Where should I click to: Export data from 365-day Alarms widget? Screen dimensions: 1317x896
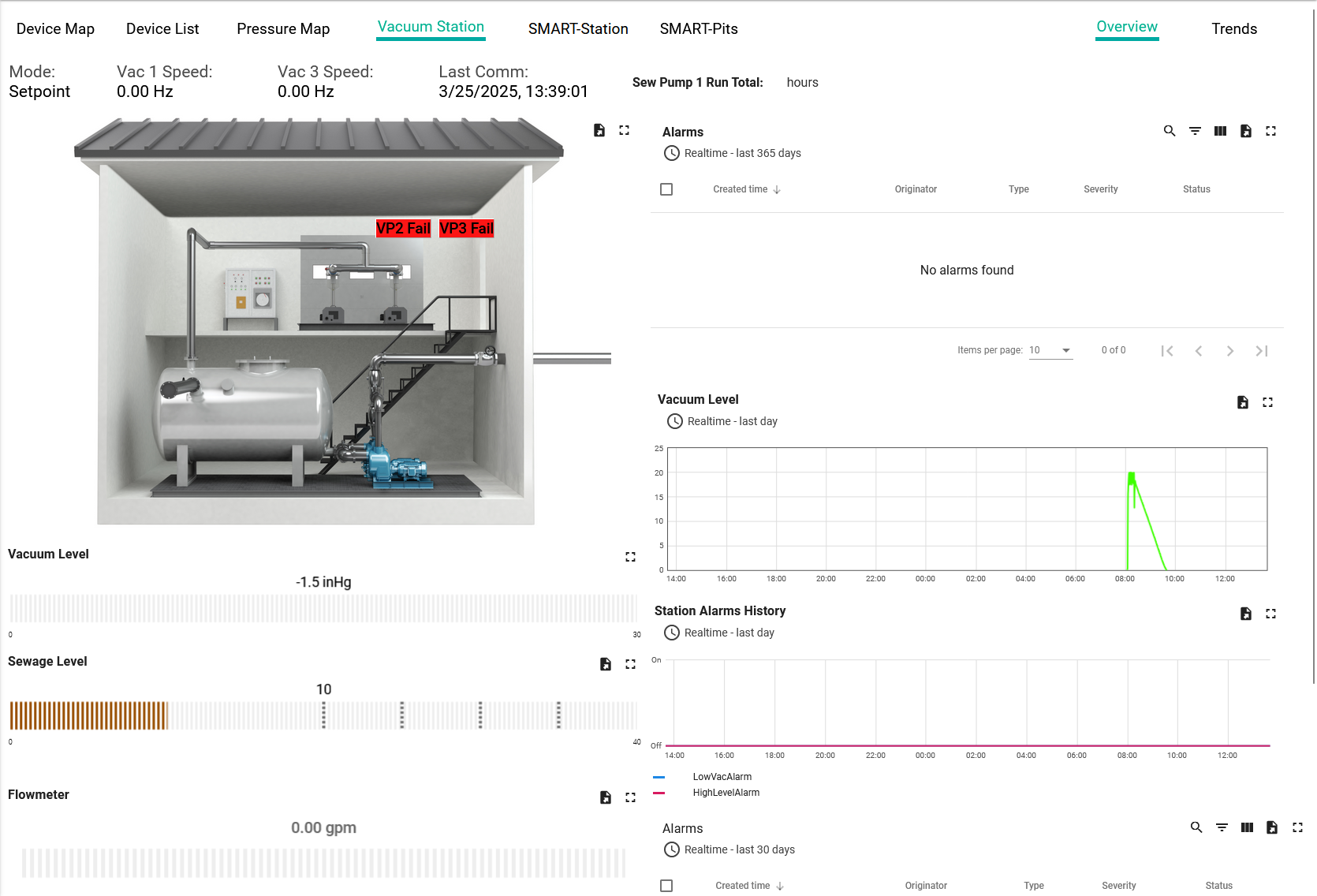click(x=1246, y=131)
